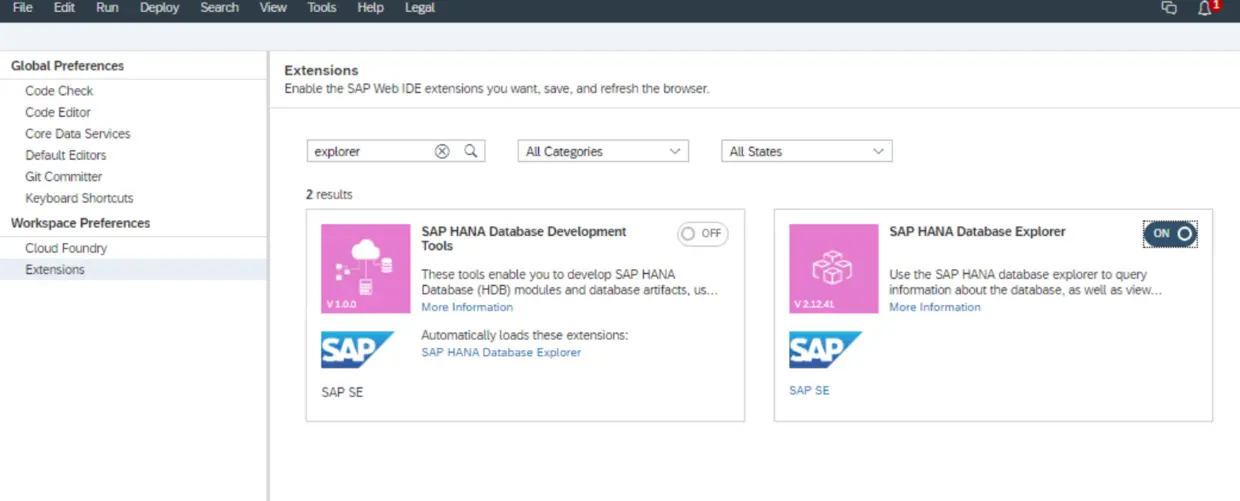
Task: Open the chat feedback icon near notifications
Action: click(x=1168, y=8)
